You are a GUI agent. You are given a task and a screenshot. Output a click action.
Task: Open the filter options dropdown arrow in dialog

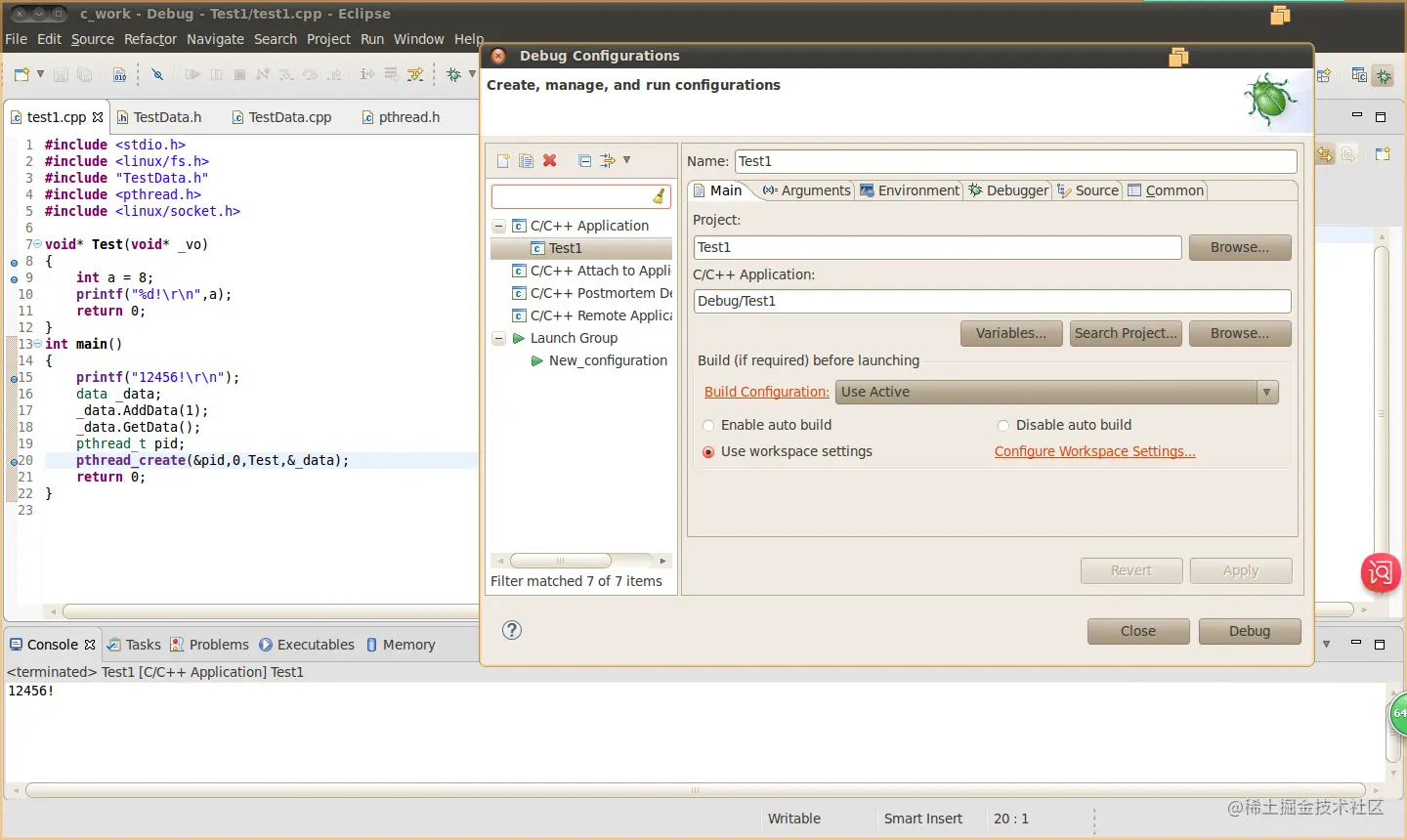click(x=626, y=160)
